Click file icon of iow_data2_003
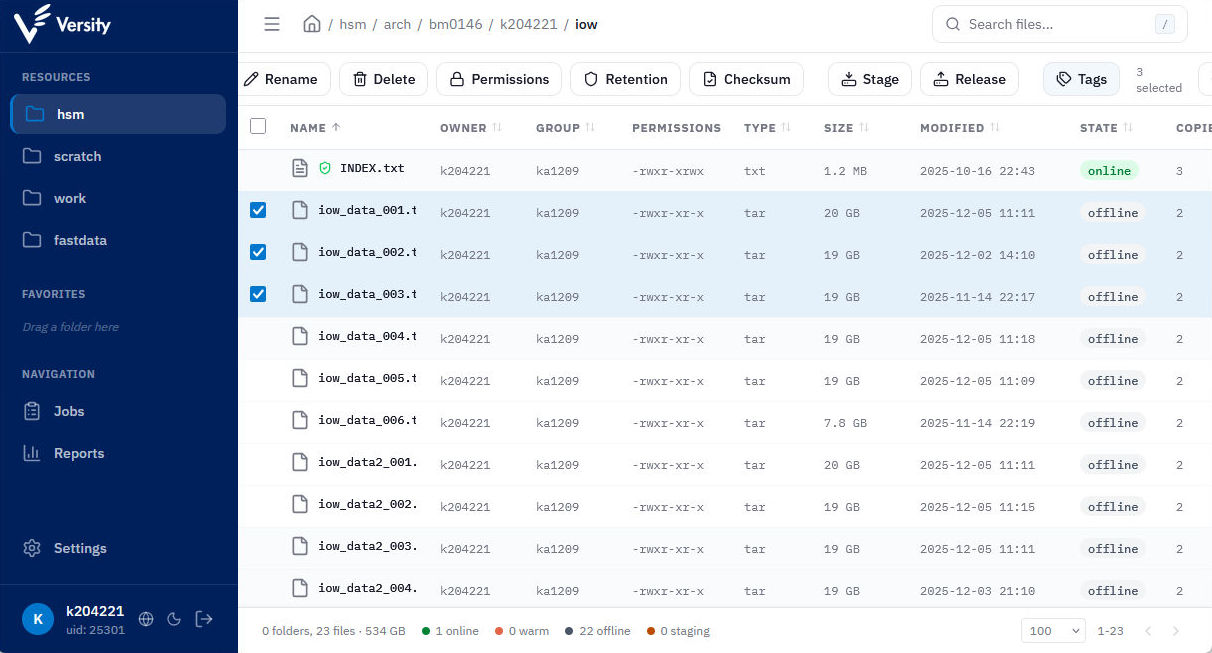The width and height of the screenshot is (1212, 653). (299, 546)
